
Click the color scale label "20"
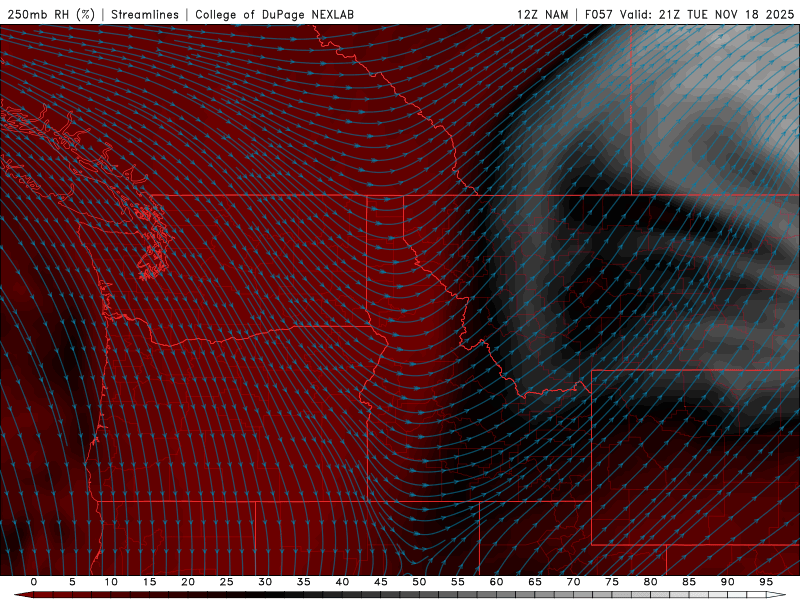(x=188, y=582)
